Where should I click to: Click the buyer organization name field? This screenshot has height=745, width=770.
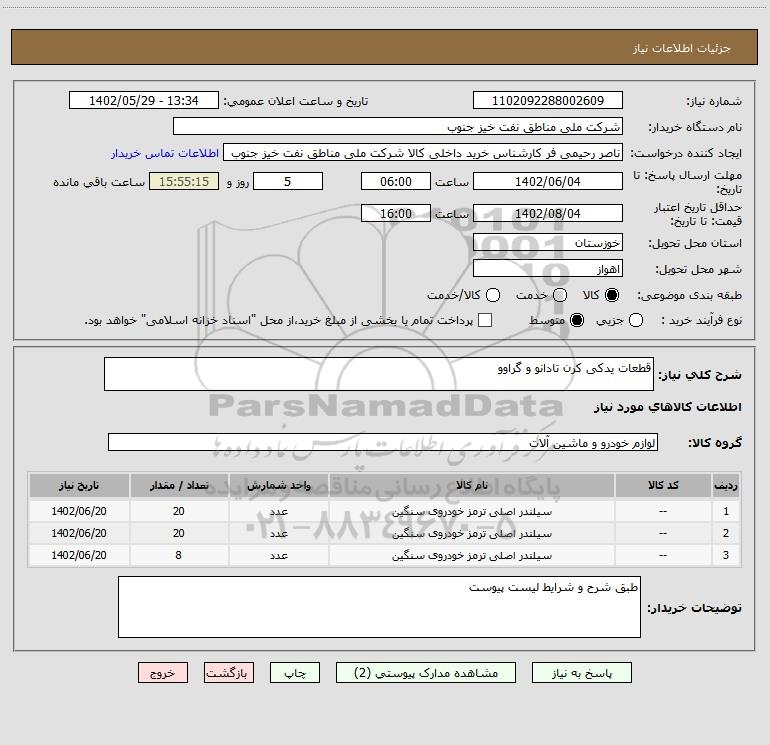(x=398, y=126)
